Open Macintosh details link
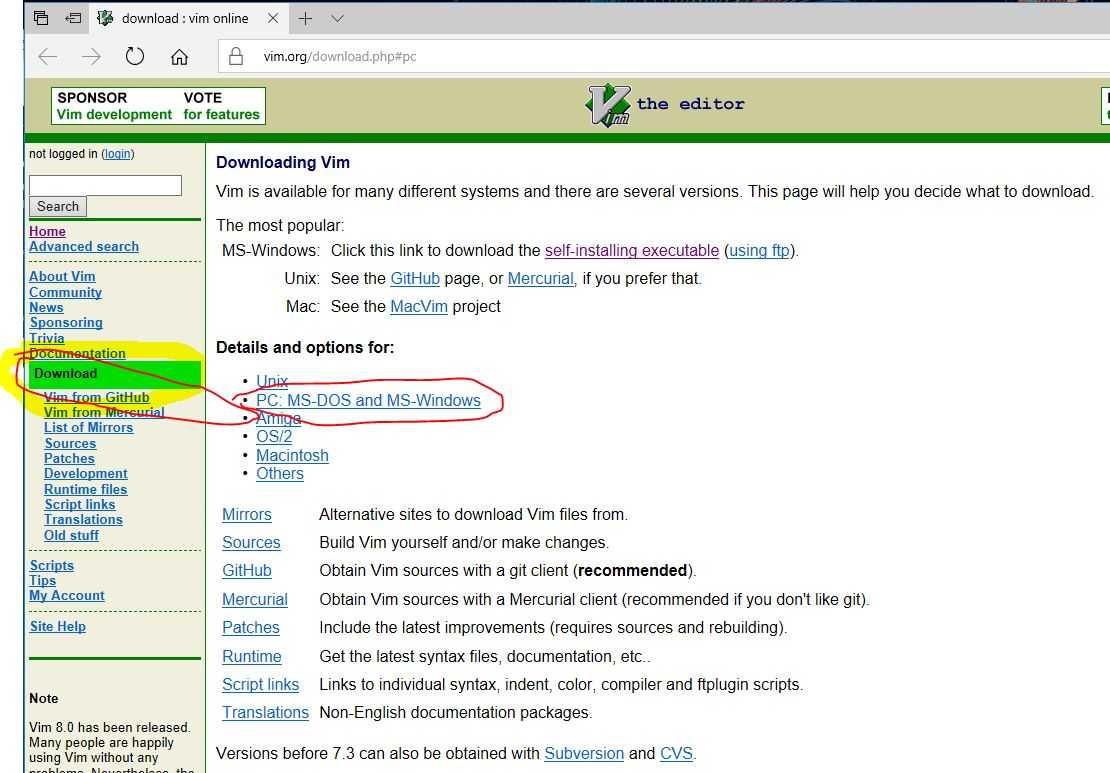Screen dimensions: 1110x773 (292, 456)
